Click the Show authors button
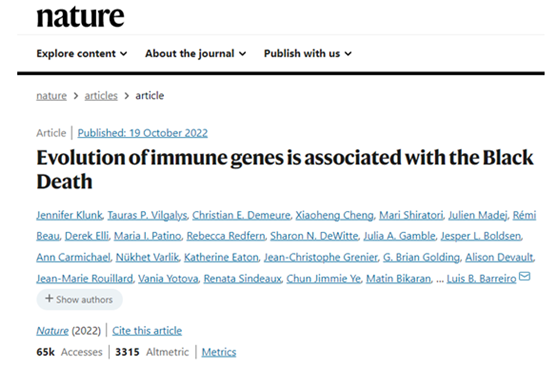 tap(79, 299)
